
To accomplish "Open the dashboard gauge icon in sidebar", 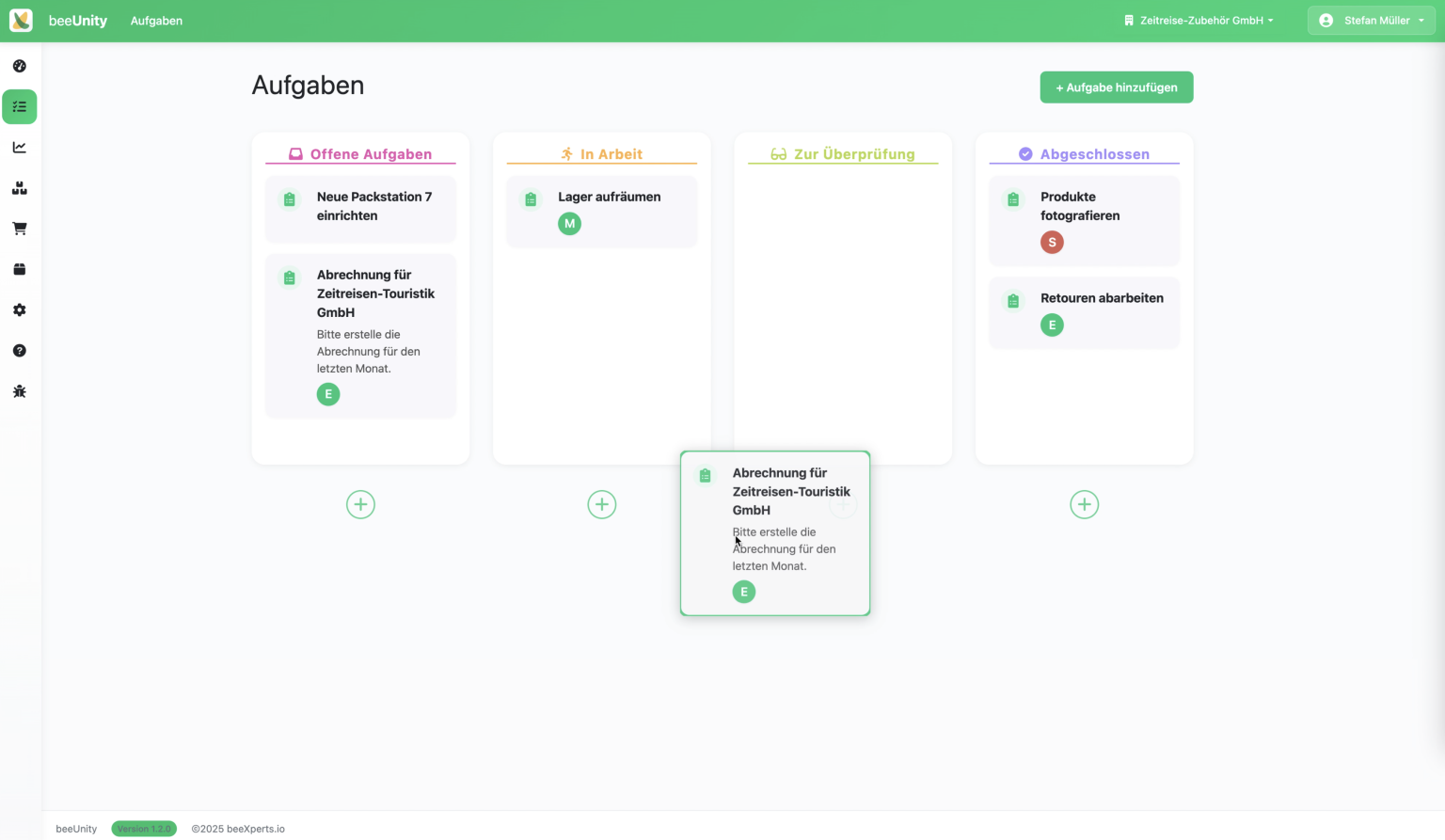I will click(20, 66).
